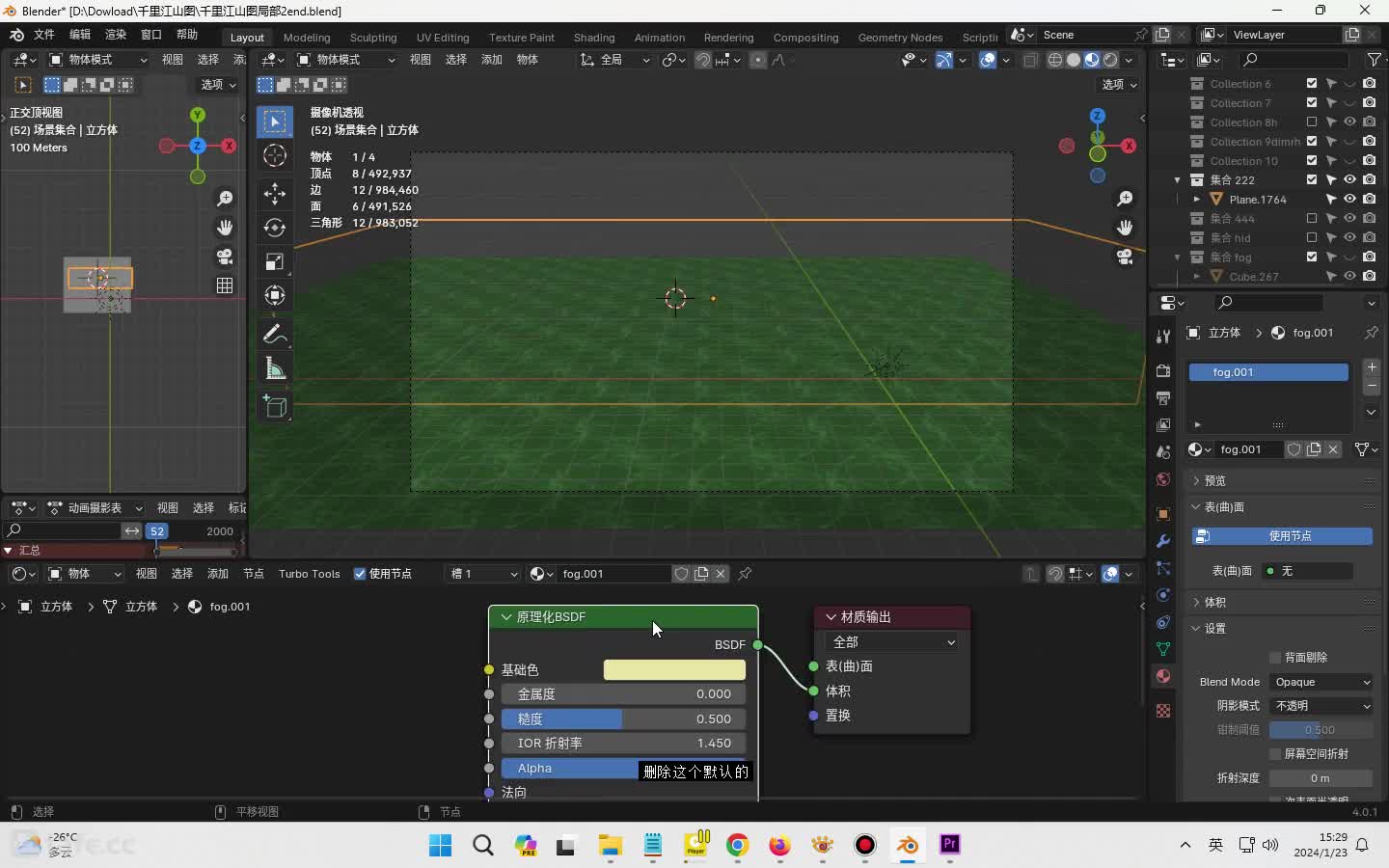Adjust 糙度 slider in BSDF node

pos(623,719)
